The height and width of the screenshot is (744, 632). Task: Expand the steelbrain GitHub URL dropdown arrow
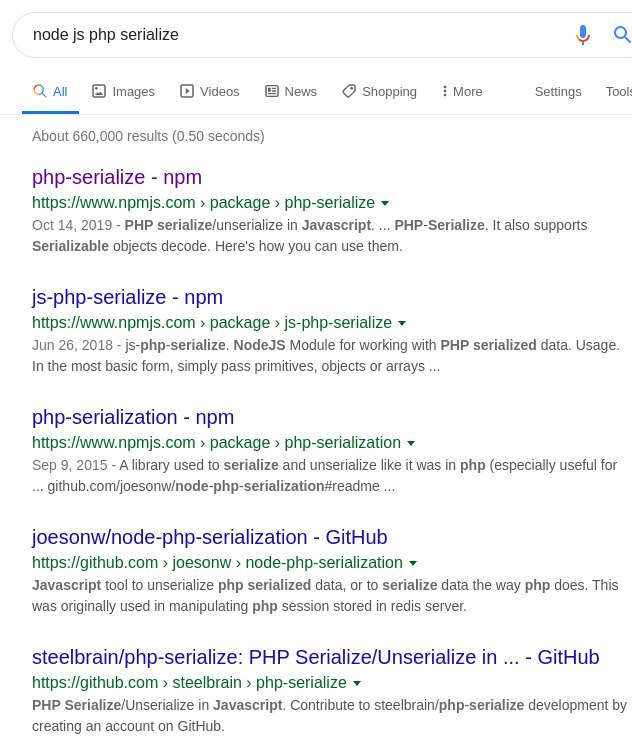click(357, 683)
